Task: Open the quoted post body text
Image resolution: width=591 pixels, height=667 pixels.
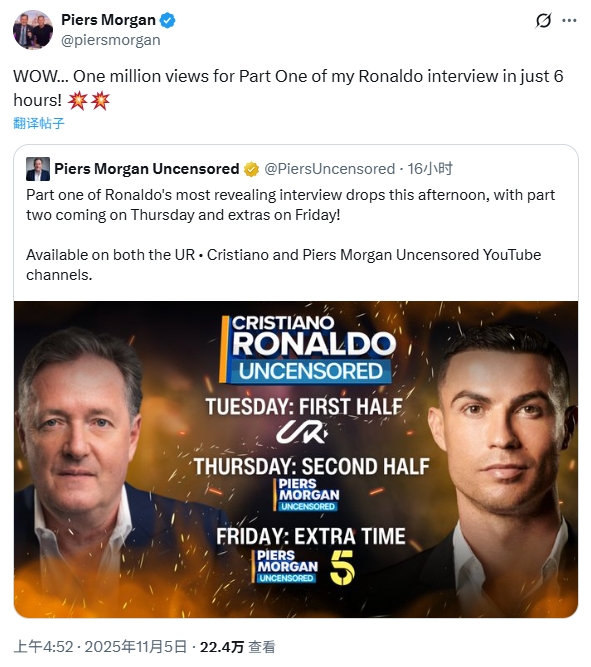Action: coord(291,235)
